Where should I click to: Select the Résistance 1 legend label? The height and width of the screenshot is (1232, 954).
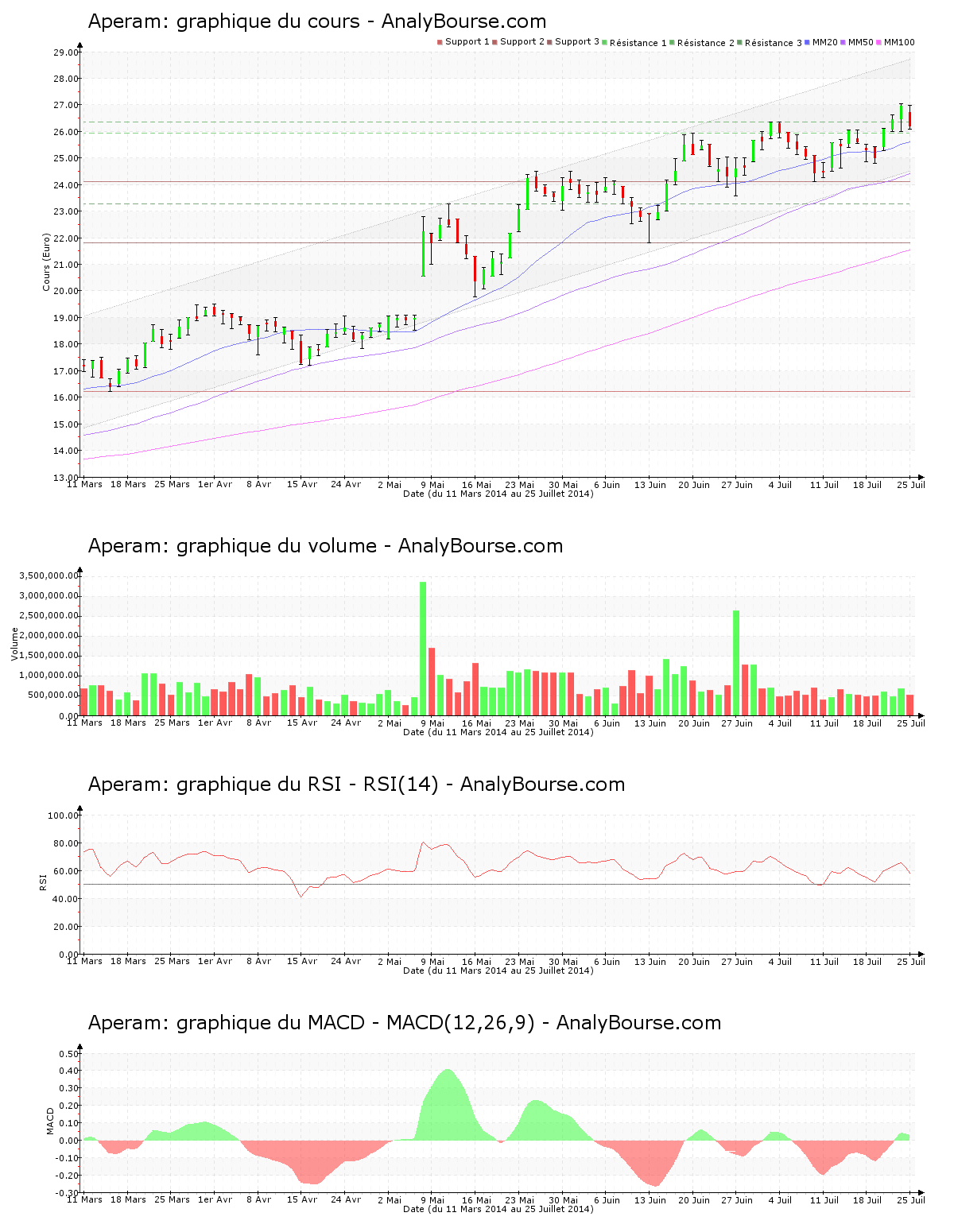coord(638,43)
